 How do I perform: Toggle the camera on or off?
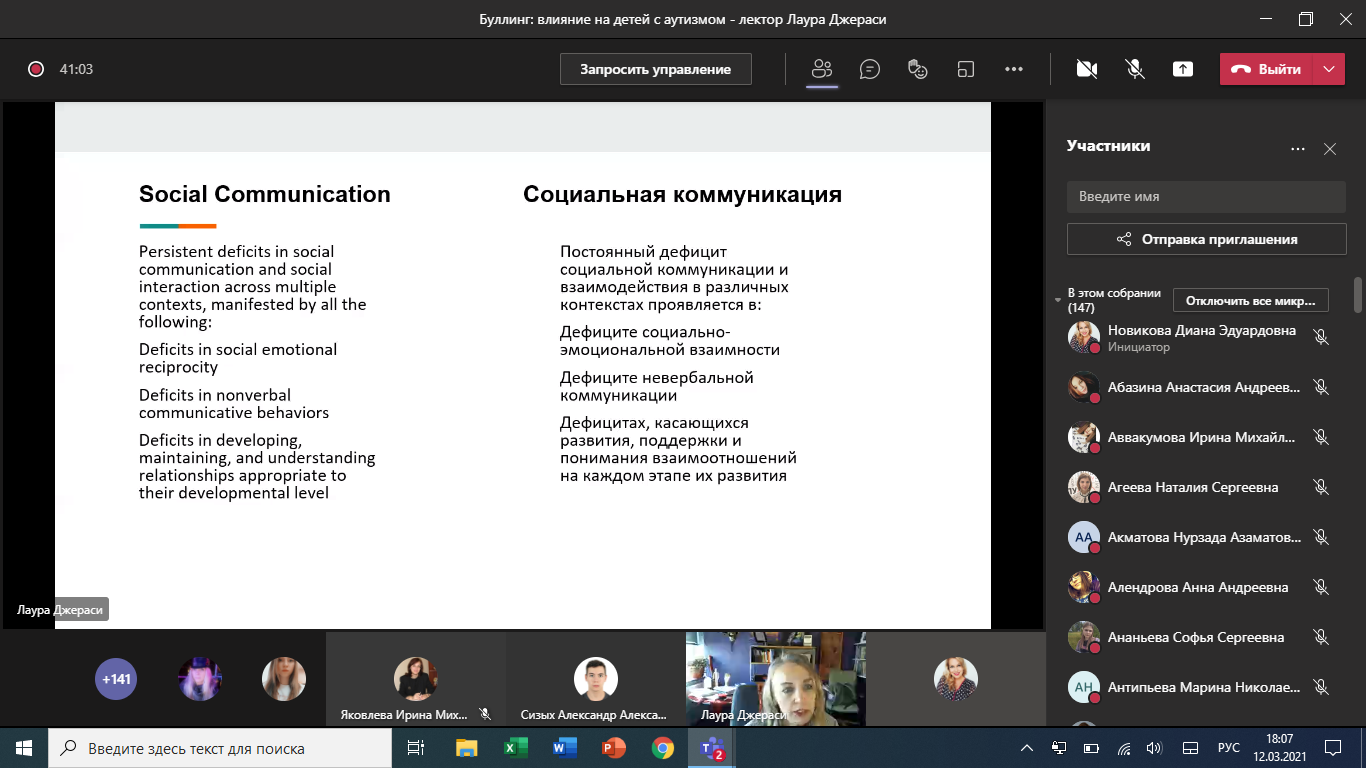coord(1086,69)
